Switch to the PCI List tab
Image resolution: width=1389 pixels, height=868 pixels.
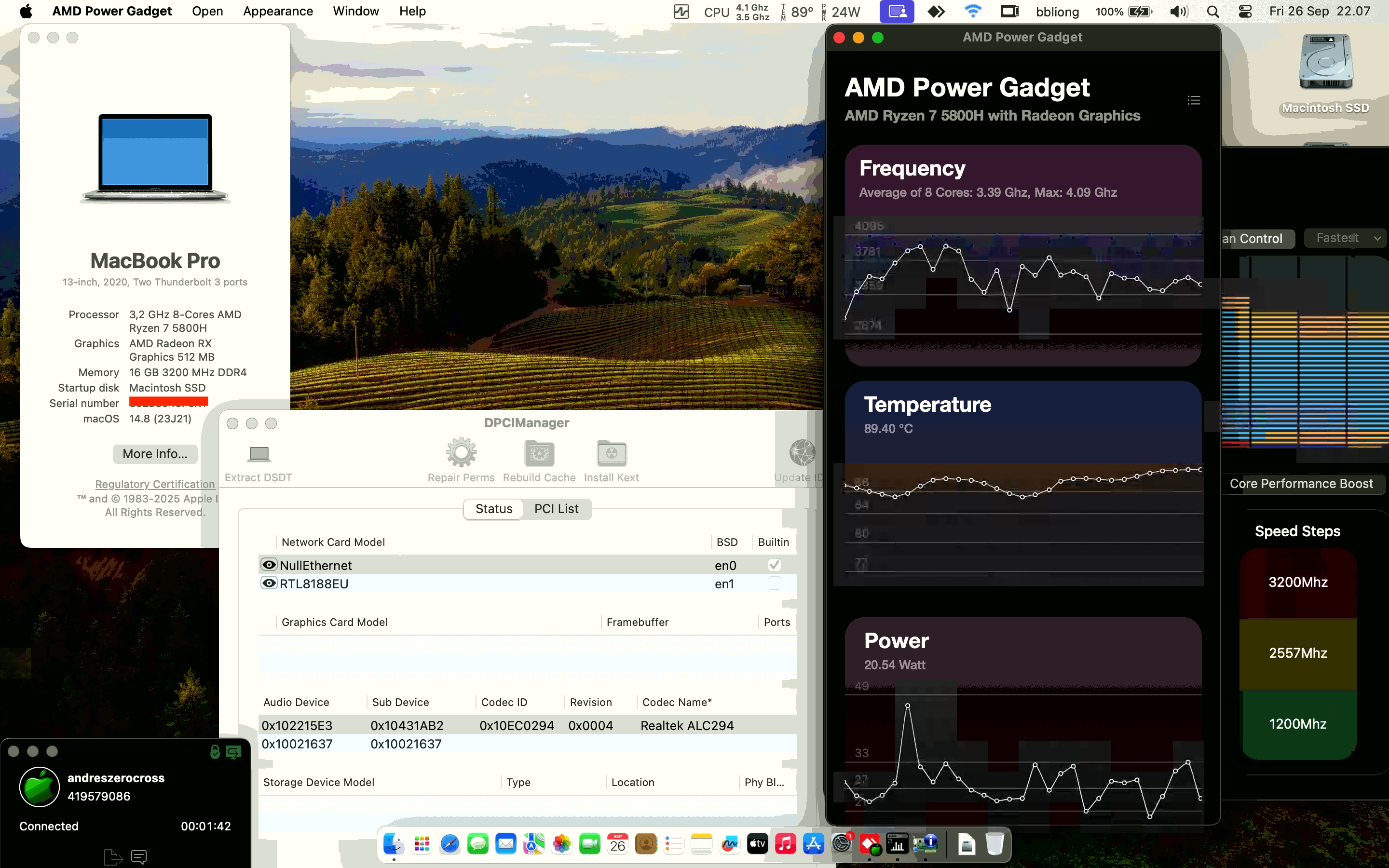556,509
